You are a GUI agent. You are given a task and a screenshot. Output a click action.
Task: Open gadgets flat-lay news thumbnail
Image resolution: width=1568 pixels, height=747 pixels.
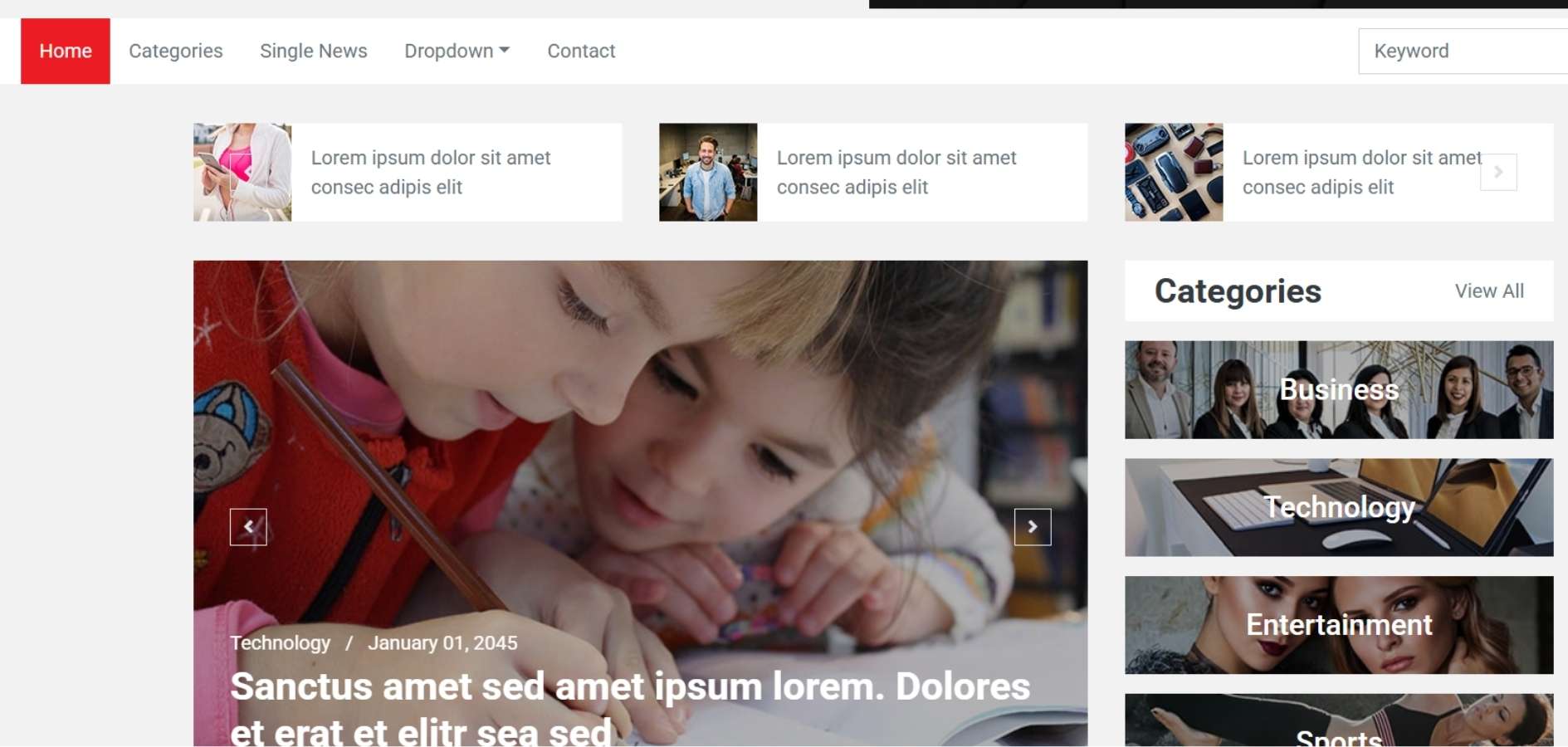[x=1174, y=172]
